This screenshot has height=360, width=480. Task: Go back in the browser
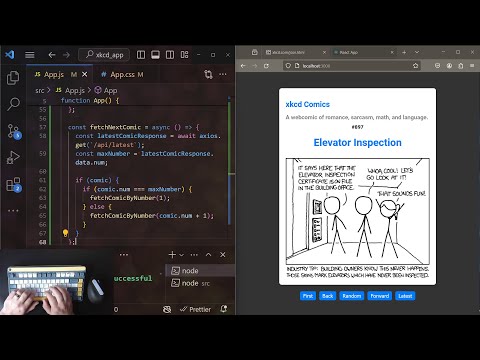[243, 66]
